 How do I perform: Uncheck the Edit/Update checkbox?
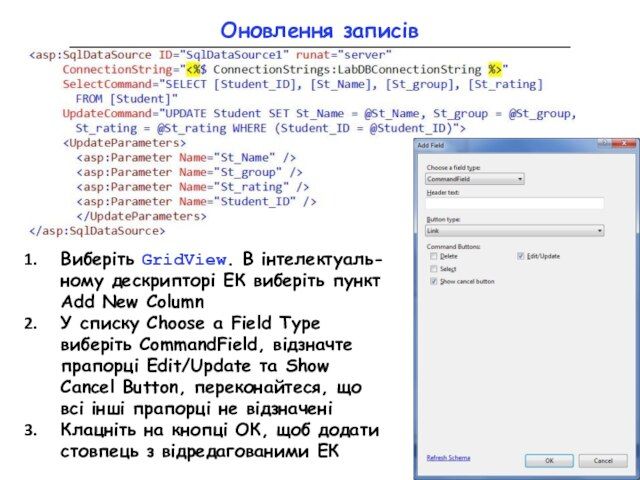[x=520, y=256]
